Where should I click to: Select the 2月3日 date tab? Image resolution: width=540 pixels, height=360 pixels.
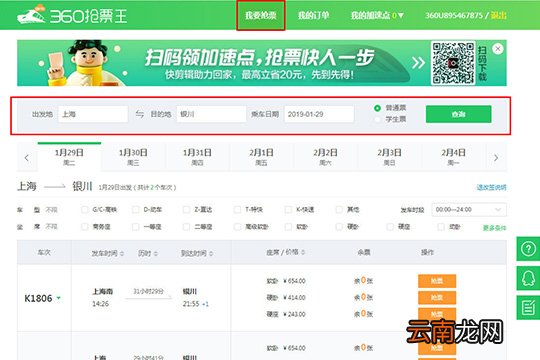pyautogui.click(x=390, y=157)
